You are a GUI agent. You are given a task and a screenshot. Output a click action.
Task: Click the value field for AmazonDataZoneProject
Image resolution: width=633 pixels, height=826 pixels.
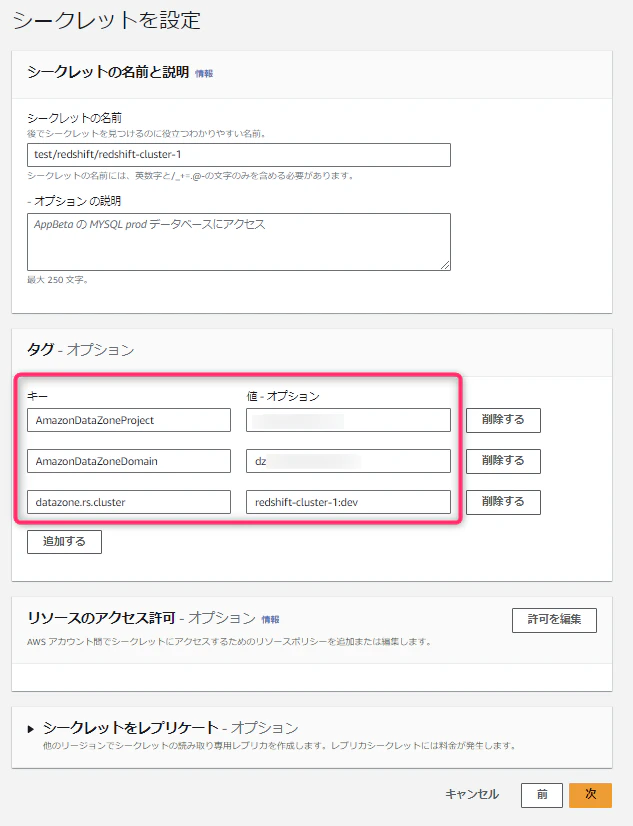[348, 420]
